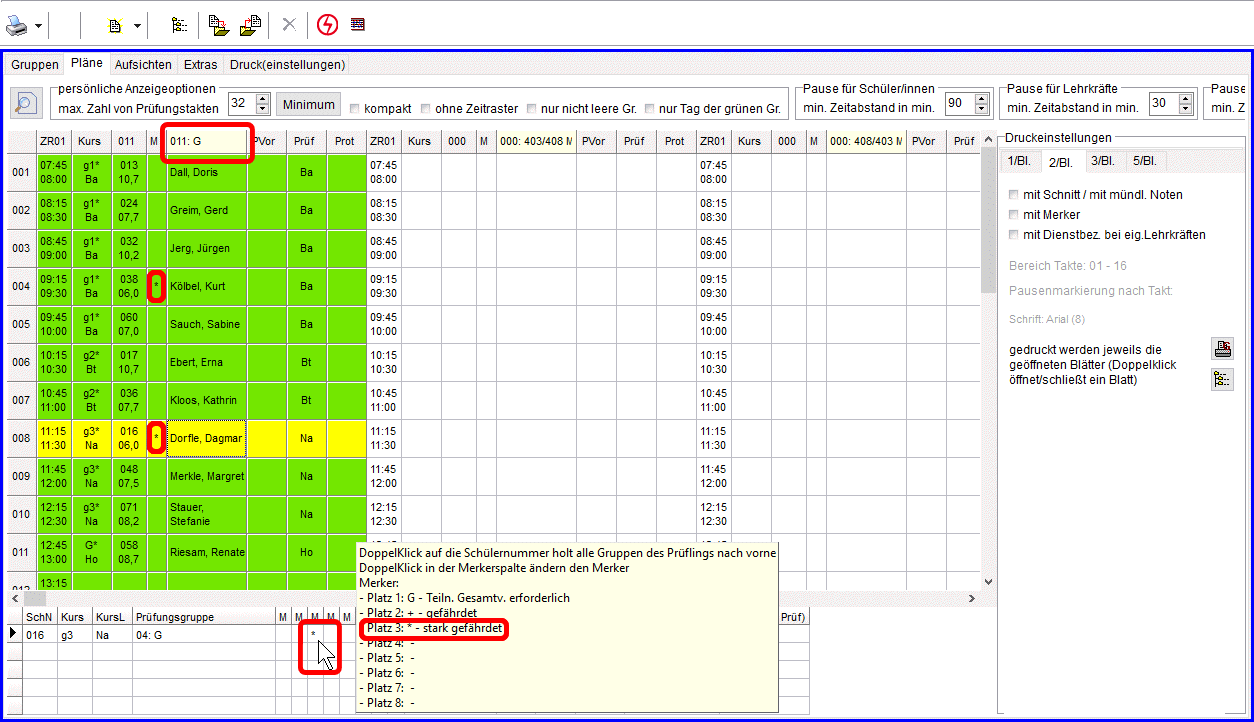This screenshot has width=1254, height=722.
Task: Click the printer icon in the toolbar
Action: click(x=17, y=25)
